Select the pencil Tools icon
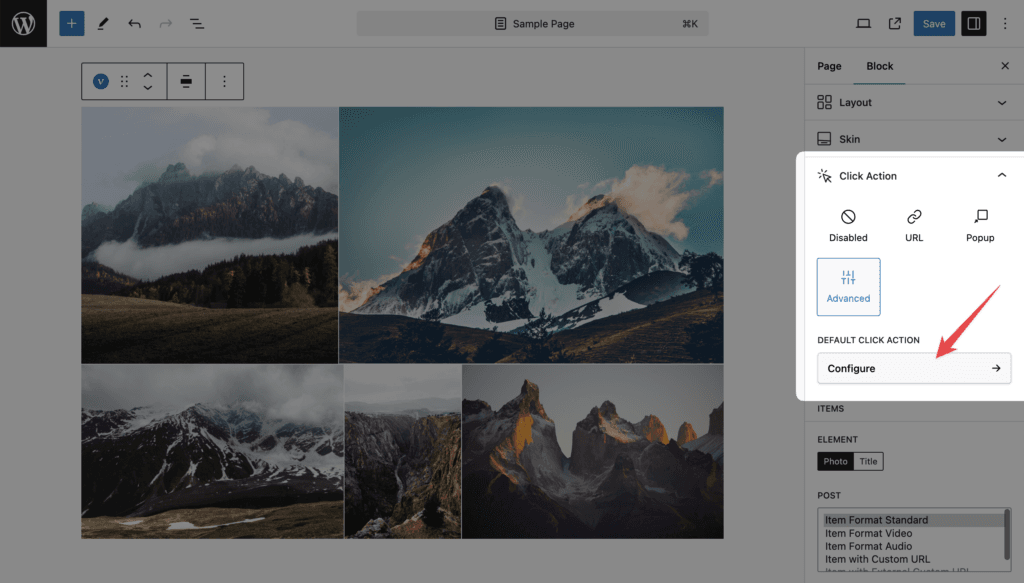Viewport: 1024px width, 583px height. click(103, 23)
